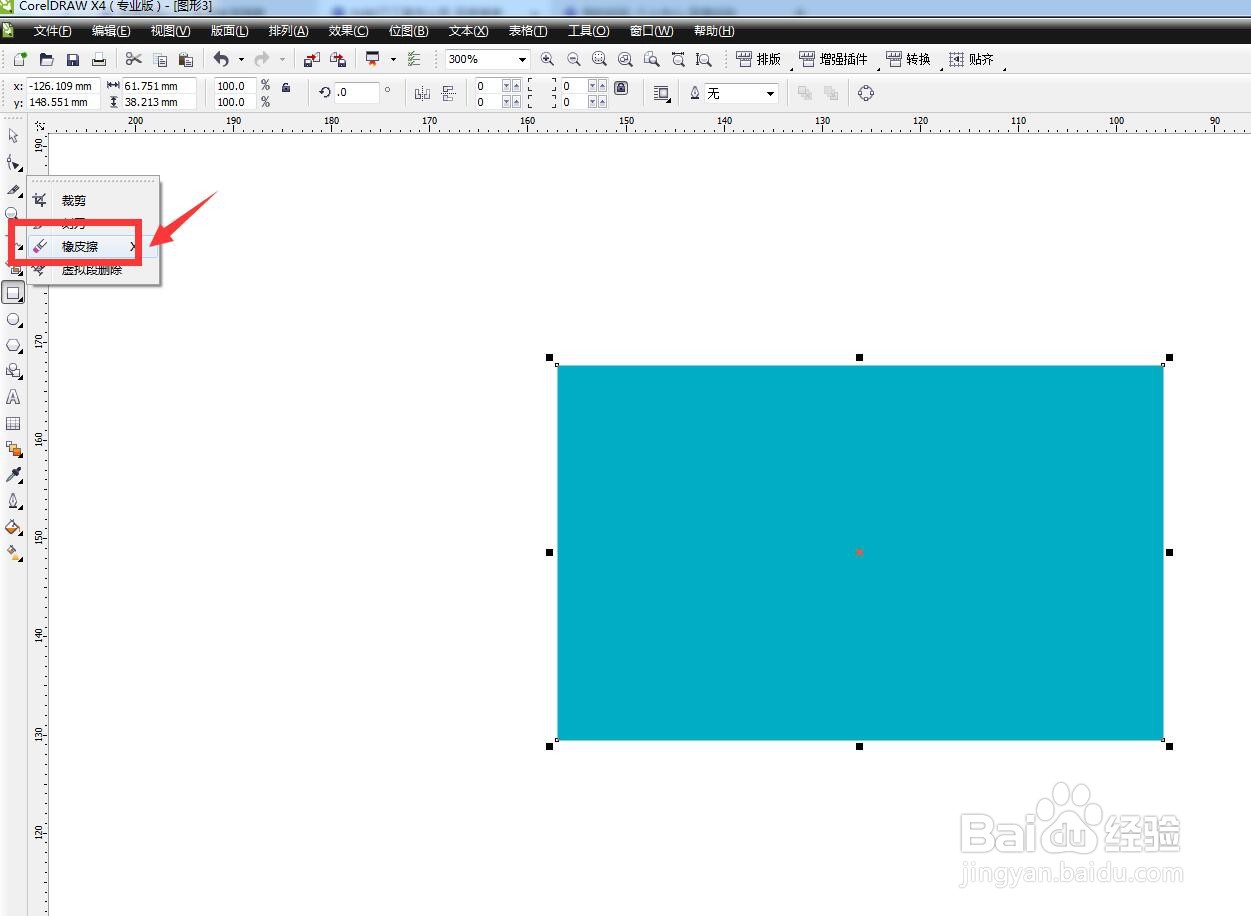Select the Rectangle tool
Viewport: 1251px width, 916px height.
coord(13,293)
